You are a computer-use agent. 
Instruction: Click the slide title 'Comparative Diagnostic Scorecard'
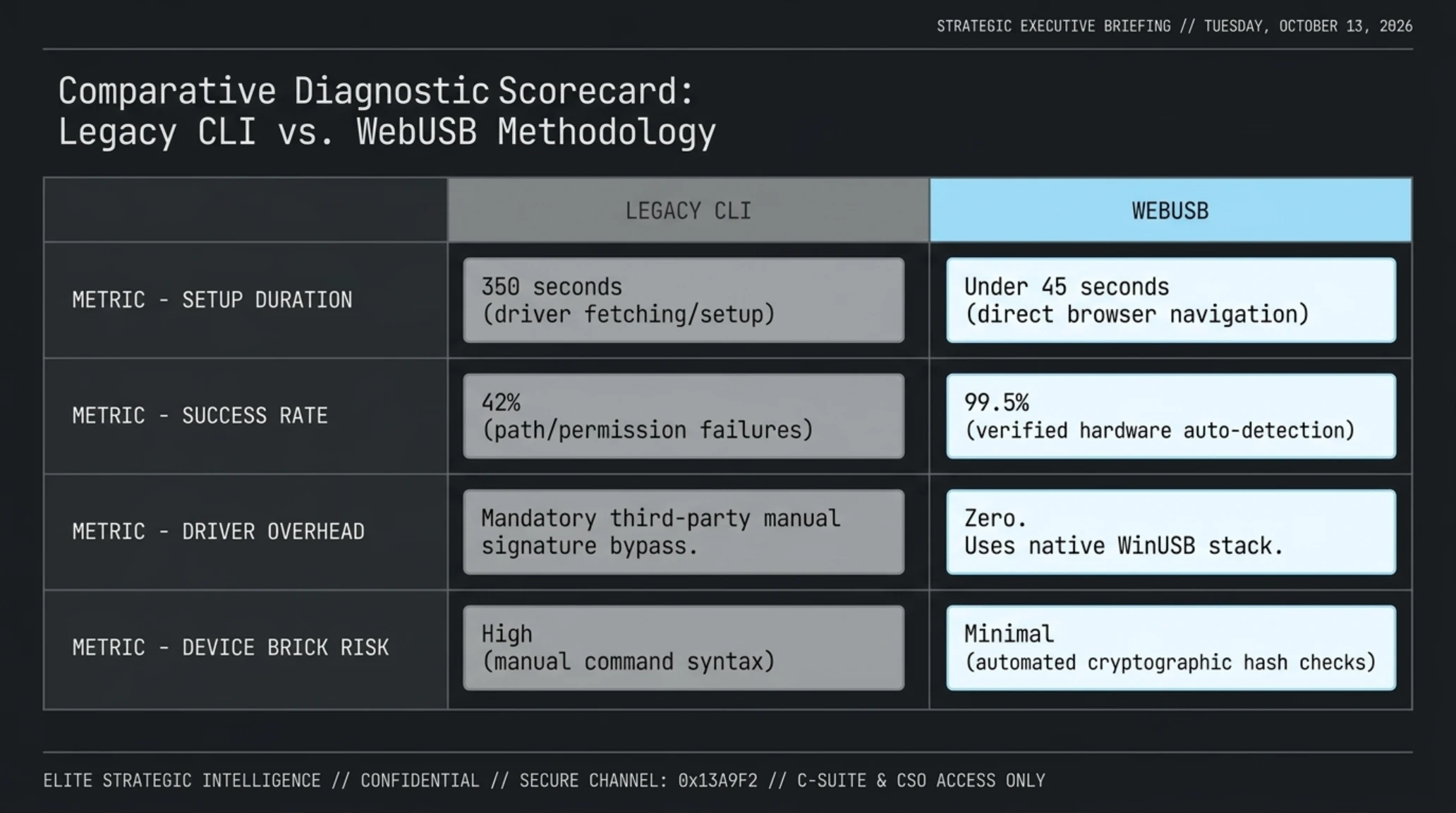pos(376,92)
